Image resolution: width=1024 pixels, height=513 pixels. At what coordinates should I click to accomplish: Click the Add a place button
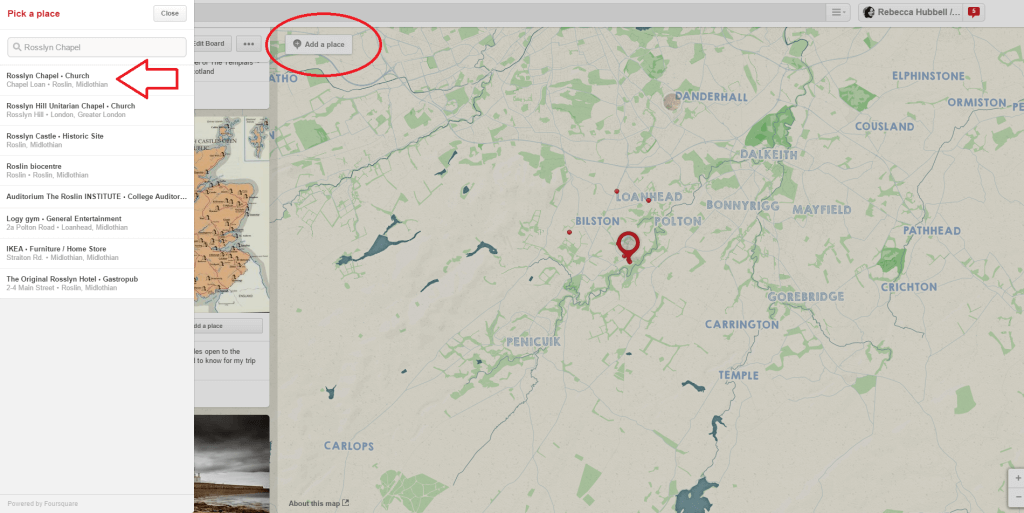tap(319, 44)
